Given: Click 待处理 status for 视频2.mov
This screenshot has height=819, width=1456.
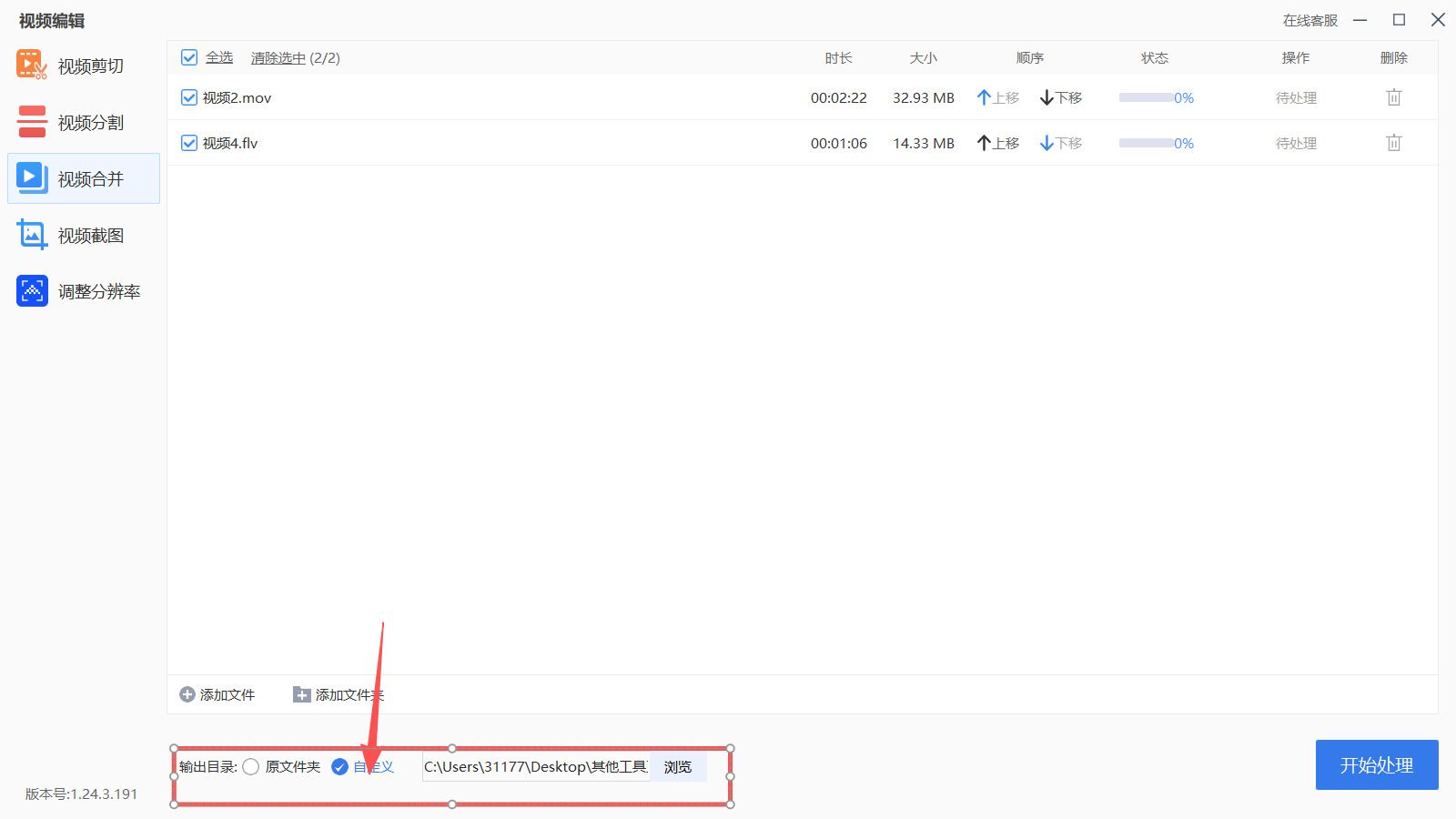Looking at the screenshot, I should [x=1296, y=97].
